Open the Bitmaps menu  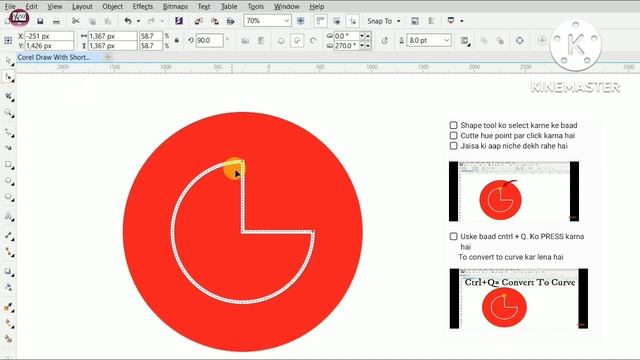pos(175,7)
